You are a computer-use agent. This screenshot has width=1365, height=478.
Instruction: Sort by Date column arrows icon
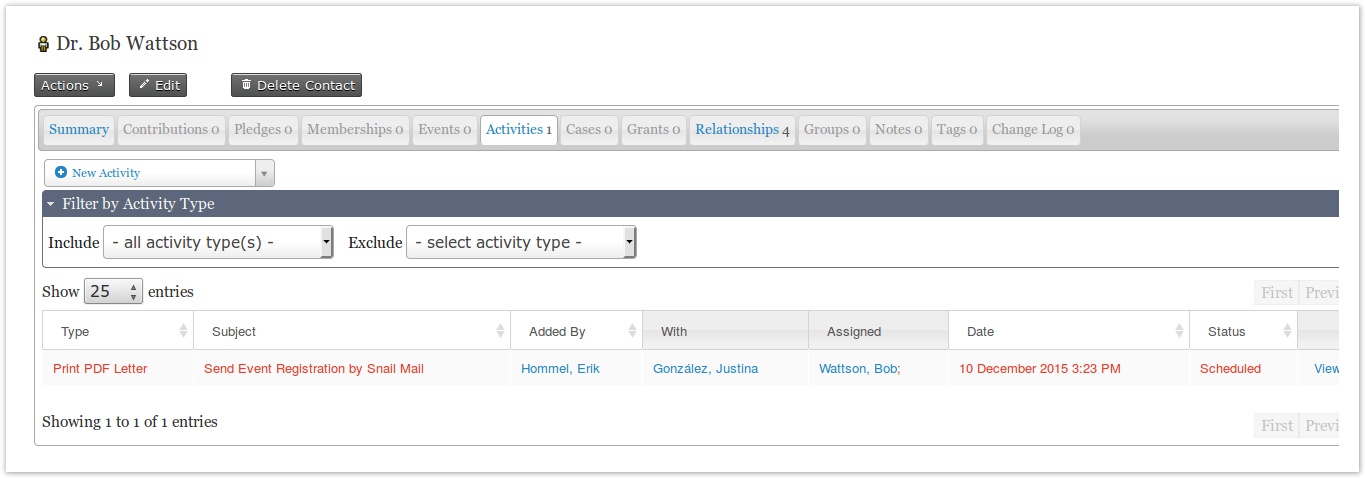pos(1178,331)
